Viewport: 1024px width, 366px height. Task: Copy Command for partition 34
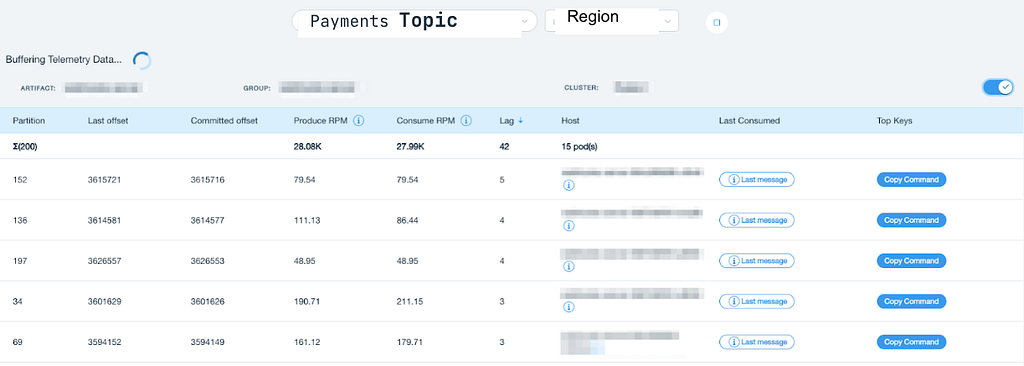click(x=911, y=301)
